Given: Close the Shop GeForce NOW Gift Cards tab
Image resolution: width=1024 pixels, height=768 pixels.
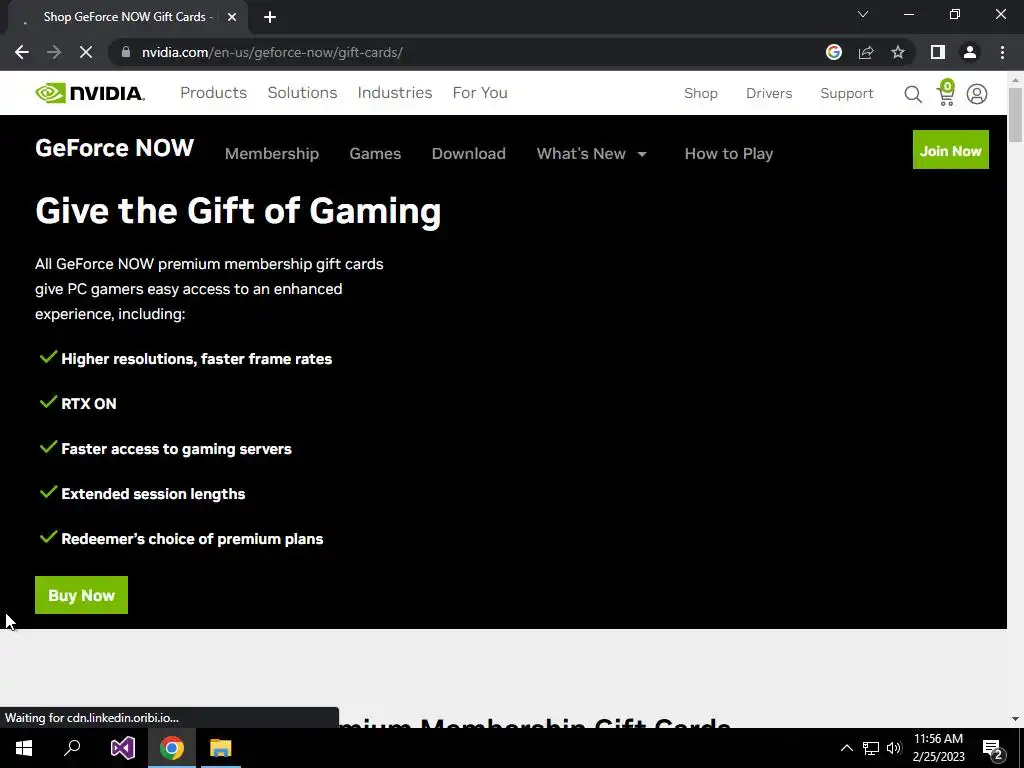Looking at the screenshot, I should click(x=232, y=17).
